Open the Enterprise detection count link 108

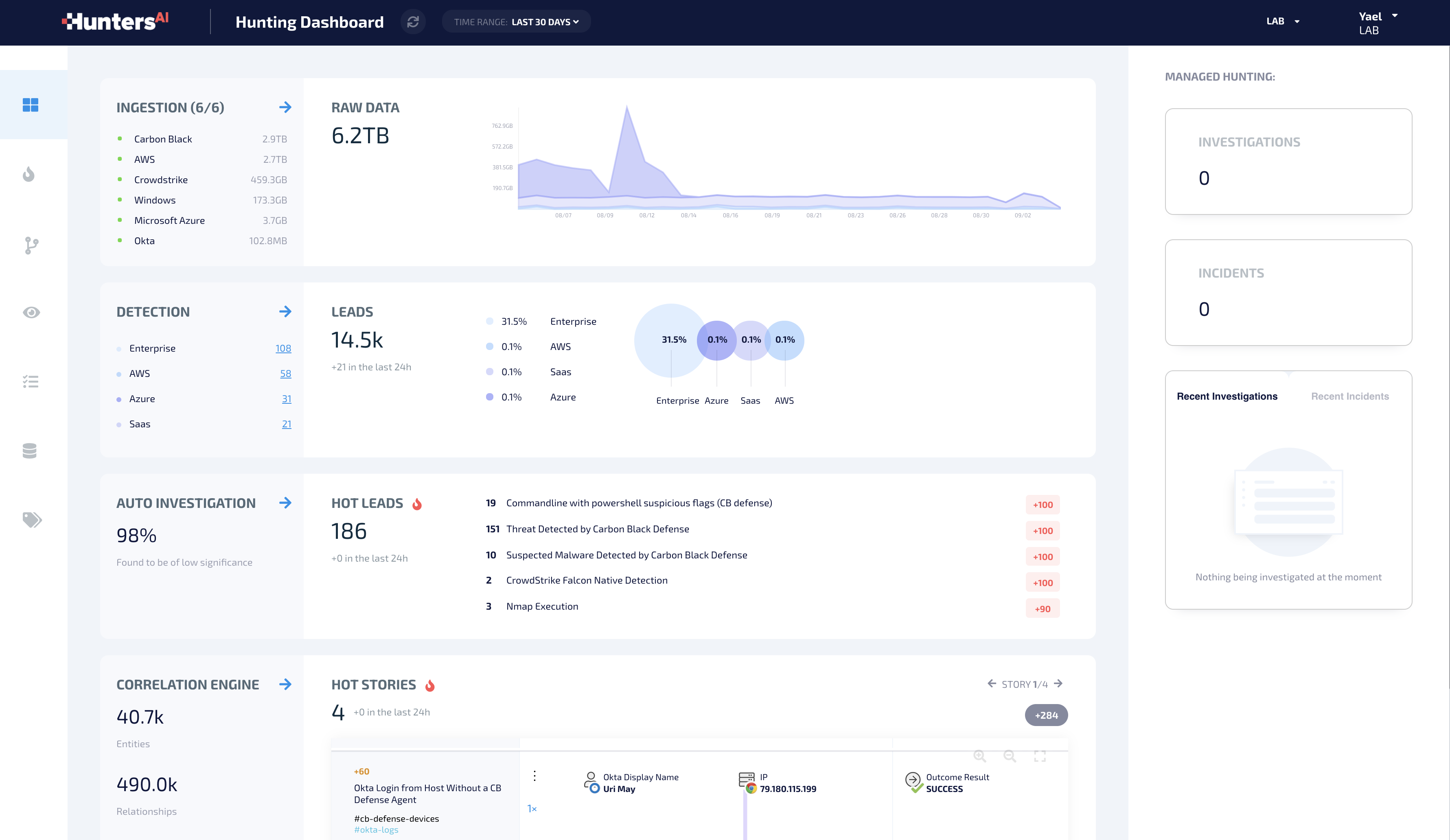pyautogui.click(x=283, y=348)
